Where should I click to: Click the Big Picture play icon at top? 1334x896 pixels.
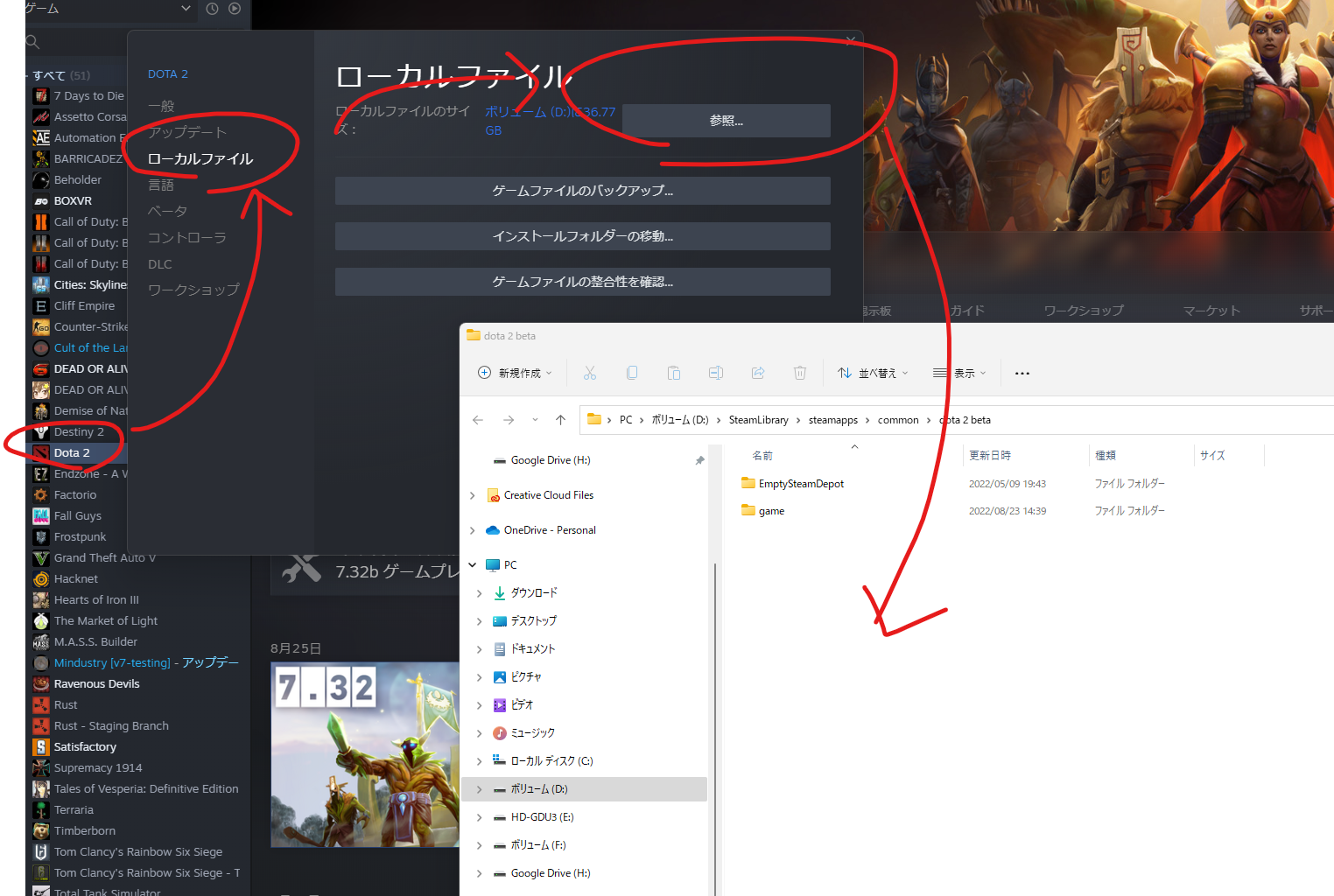point(234,9)
